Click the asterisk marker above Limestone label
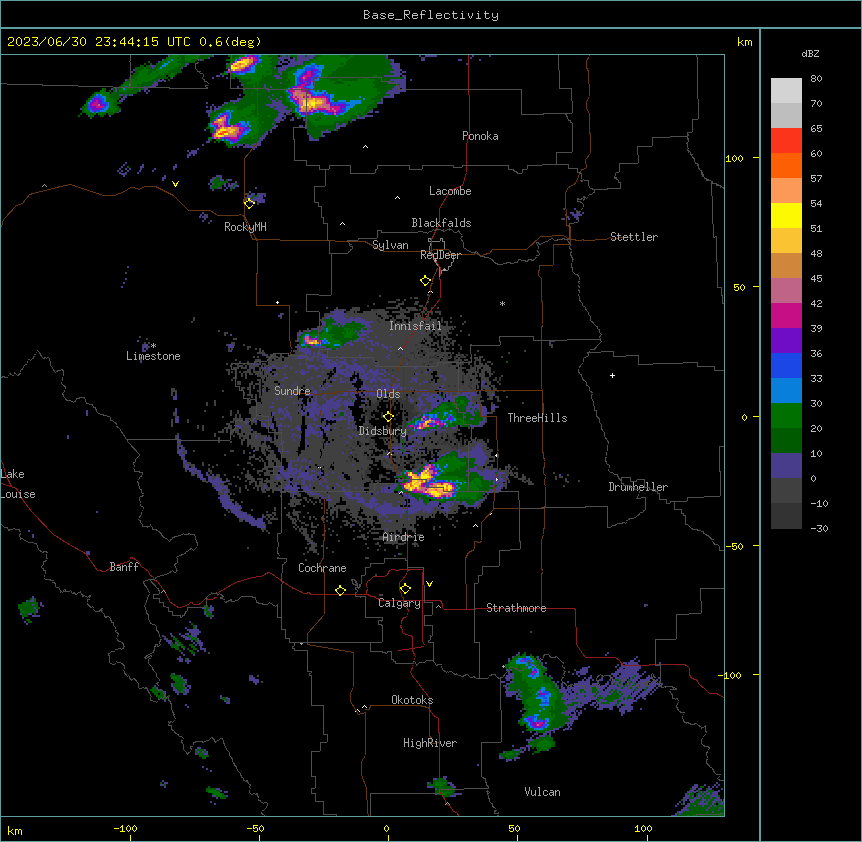Screen dimensions: 862x842 point(153,346)
